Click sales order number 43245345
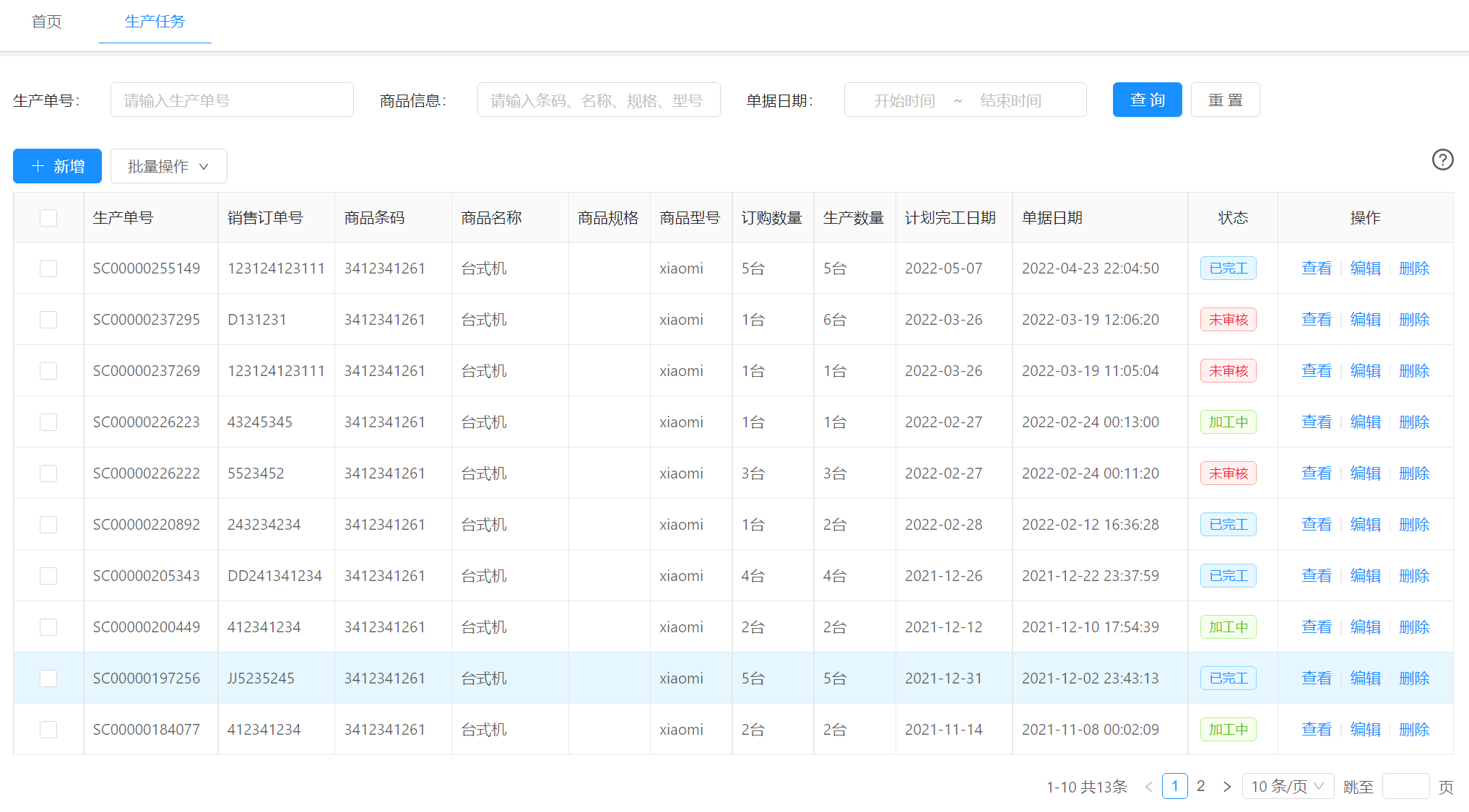This screenshot has height=812, width=1469. click(260, 422)
